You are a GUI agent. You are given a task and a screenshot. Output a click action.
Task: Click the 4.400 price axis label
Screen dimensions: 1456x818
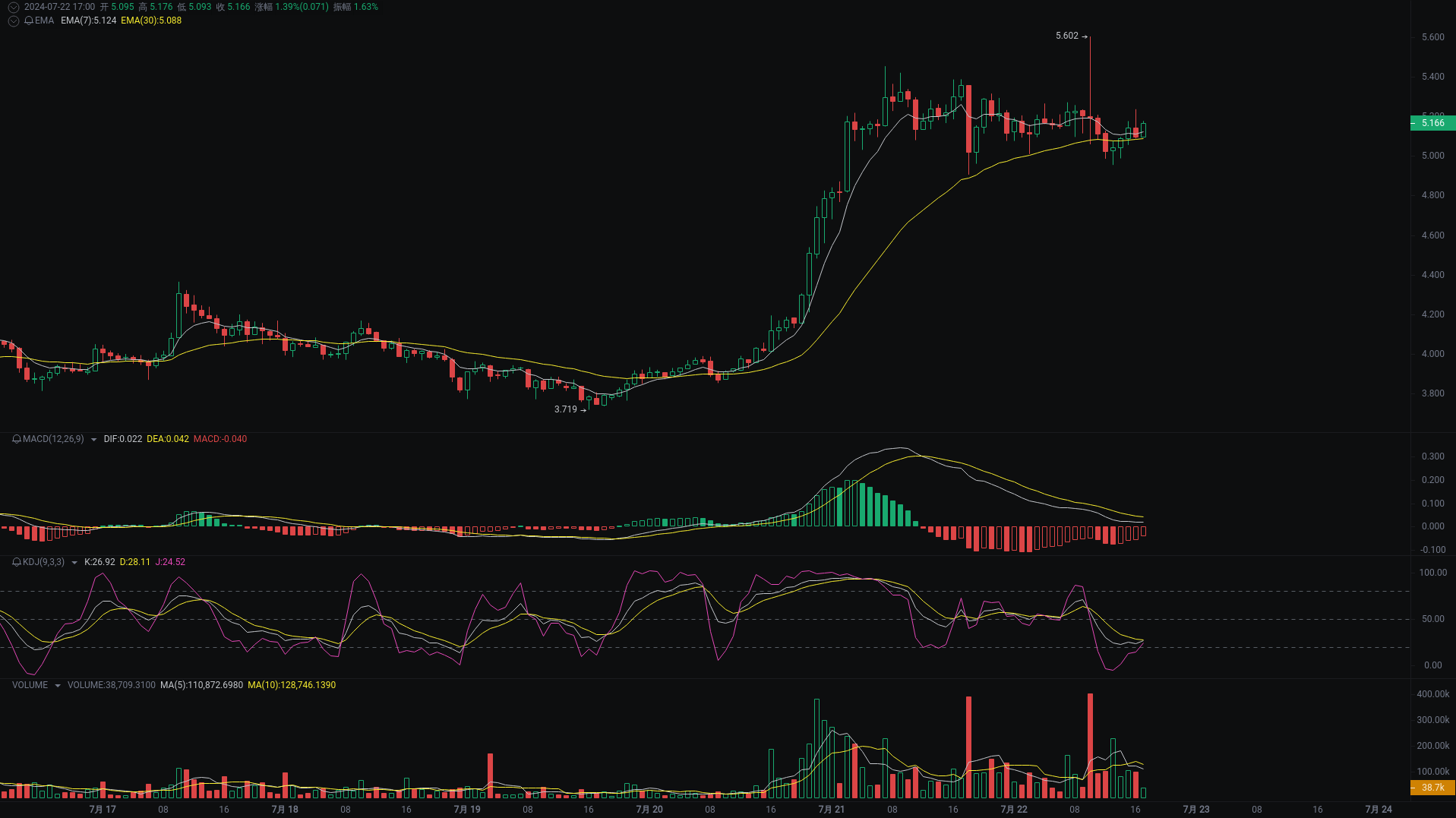tap(1433, 275)
